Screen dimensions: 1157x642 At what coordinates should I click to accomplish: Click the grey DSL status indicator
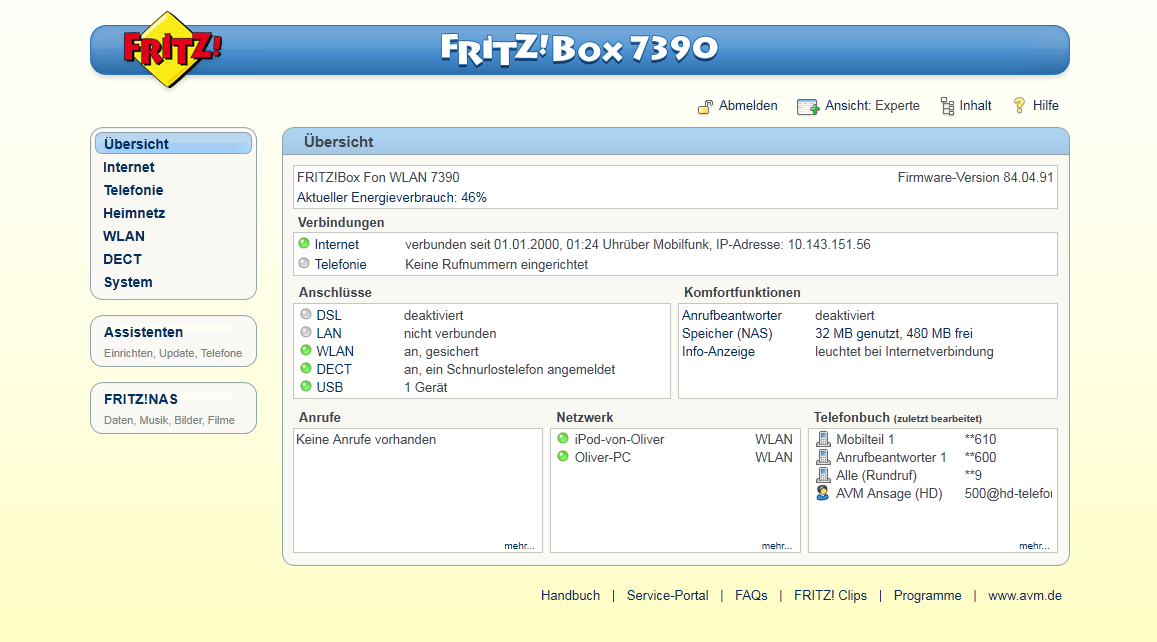[x=305, y=314]
